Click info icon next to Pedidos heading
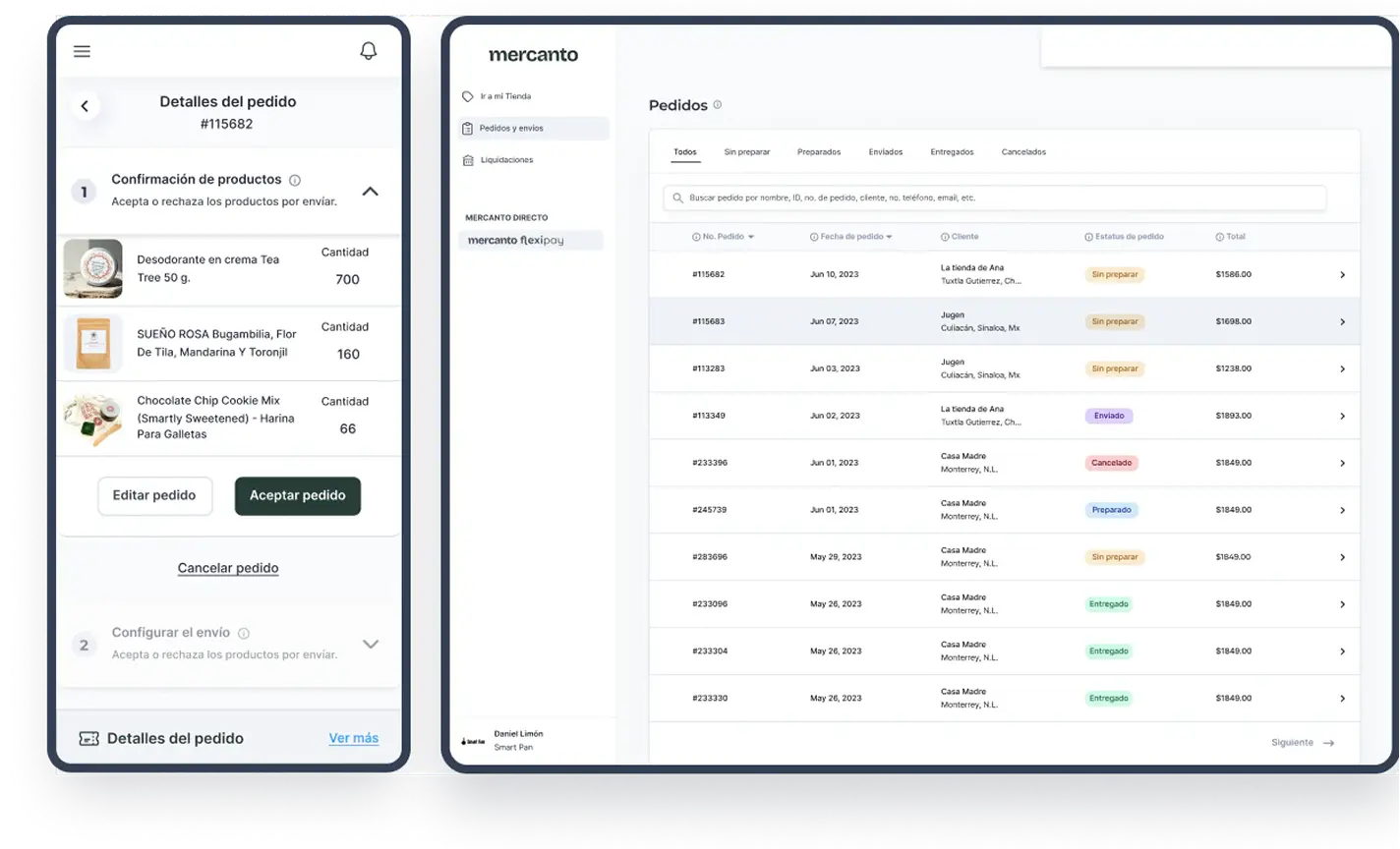Viewport: 1400px width, 849px height. point(718,104)
